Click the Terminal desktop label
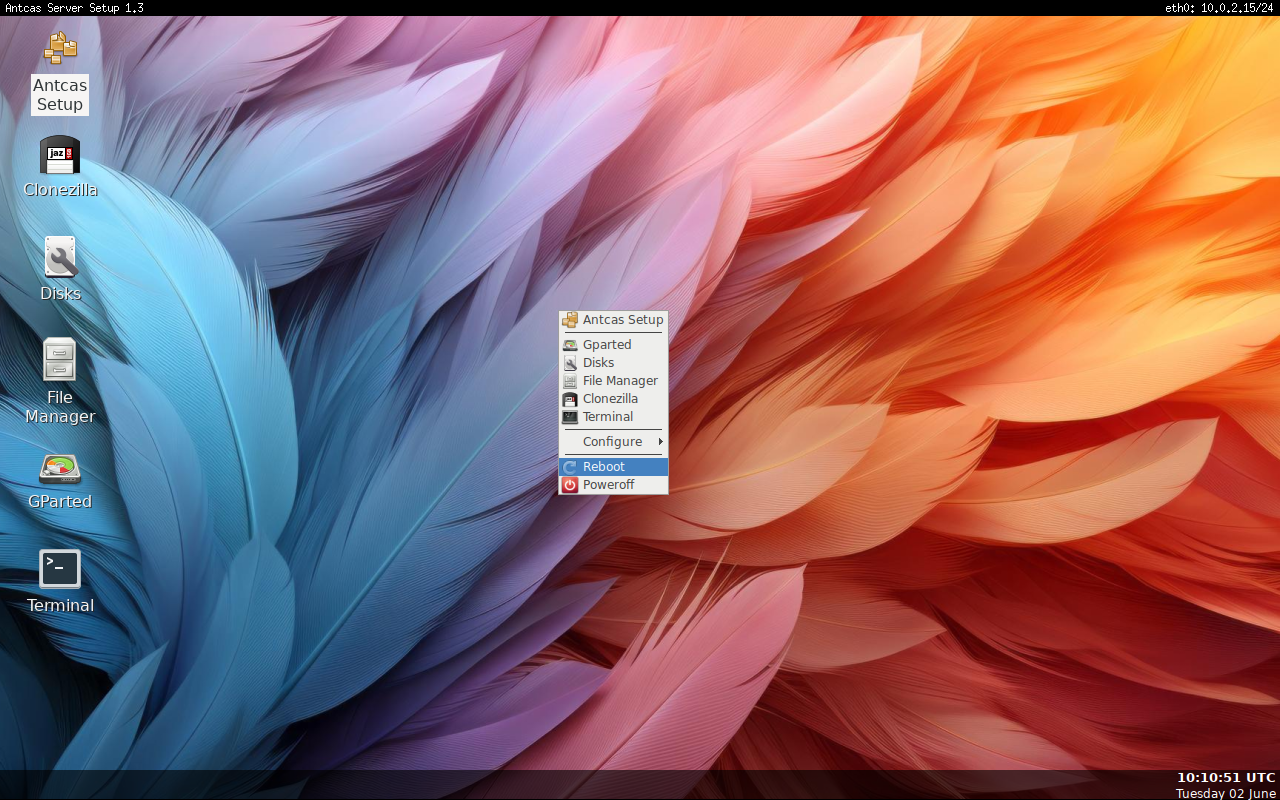 point(60,606)
